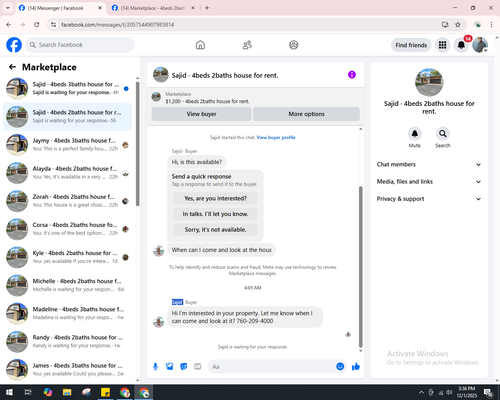Screen dimensions: 500x400
Task: Mute this conversation via bell icon
Action: tap(414, 134)
